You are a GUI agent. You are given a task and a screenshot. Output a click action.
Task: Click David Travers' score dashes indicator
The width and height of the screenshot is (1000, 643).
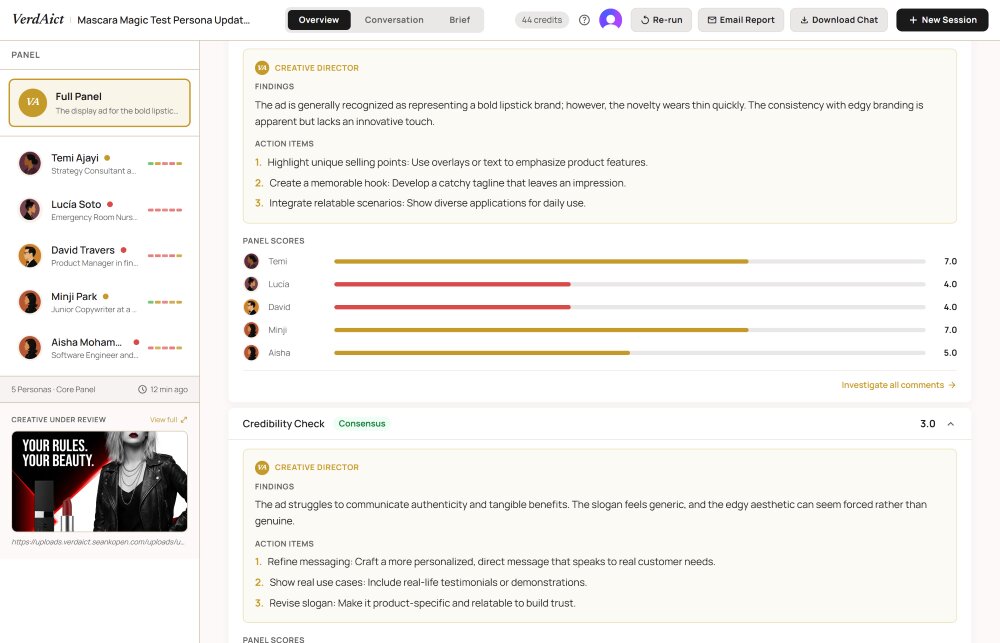click(x=165, y=256)
